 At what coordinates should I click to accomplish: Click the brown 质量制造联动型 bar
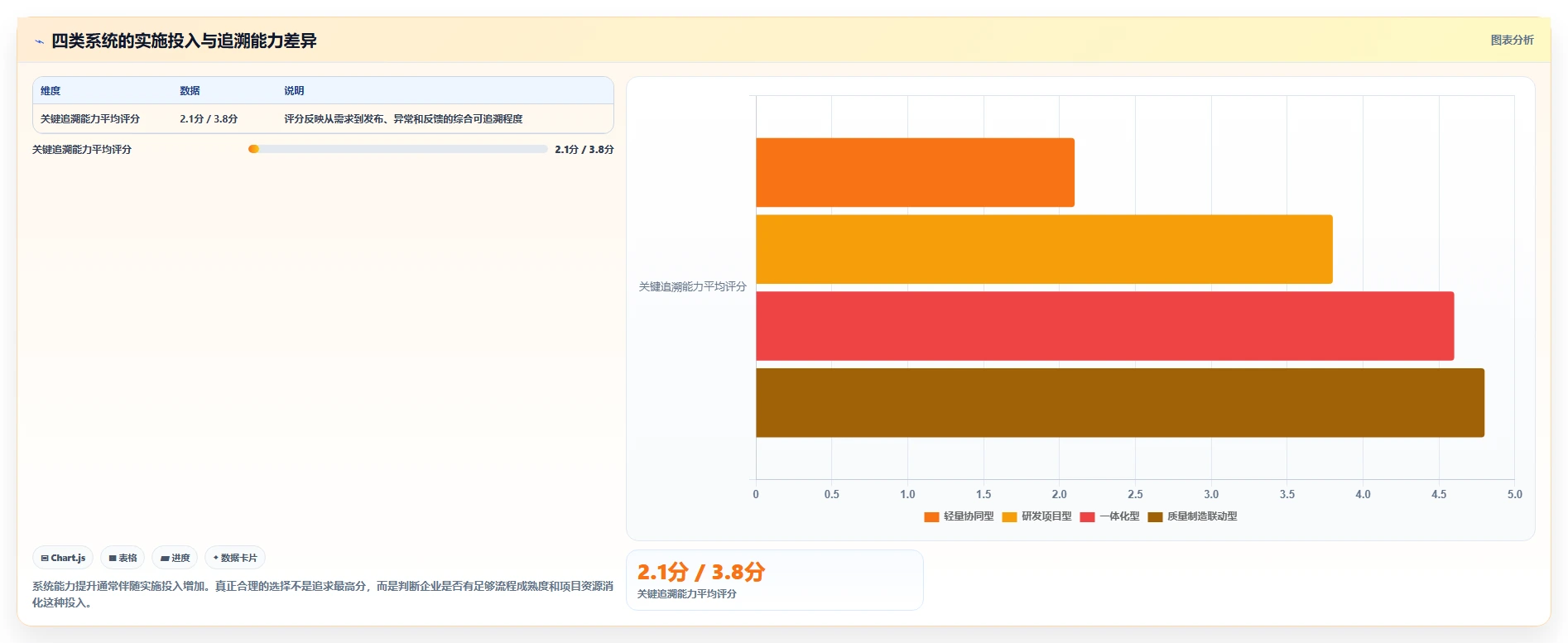coord(1120,403)
